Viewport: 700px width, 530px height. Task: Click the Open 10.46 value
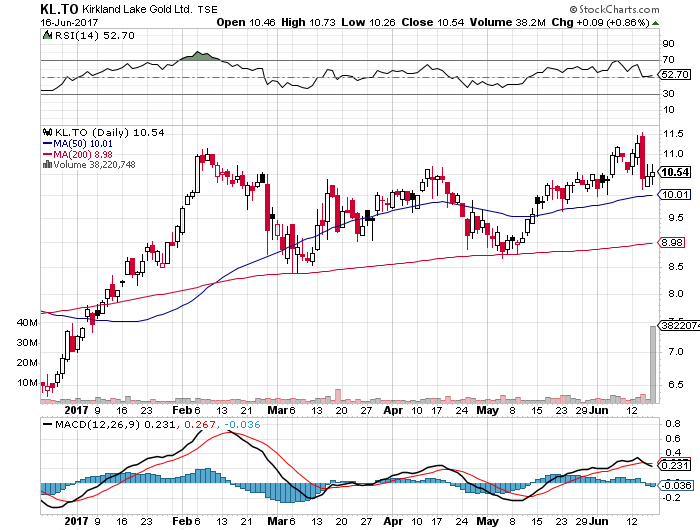point(246,22)
